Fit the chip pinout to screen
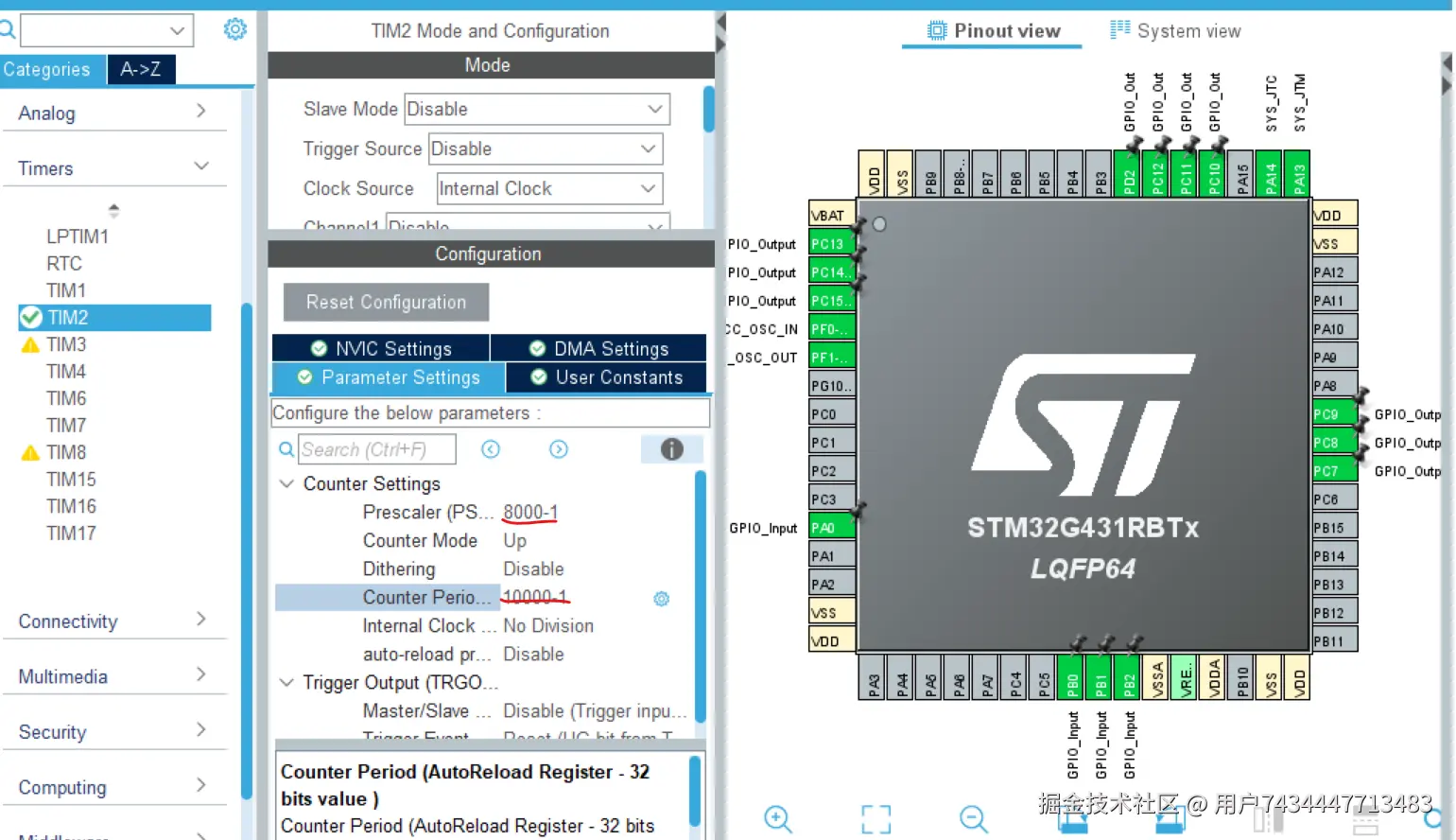The width and height of the screenshot is (1456, 840). click(875, 819)
